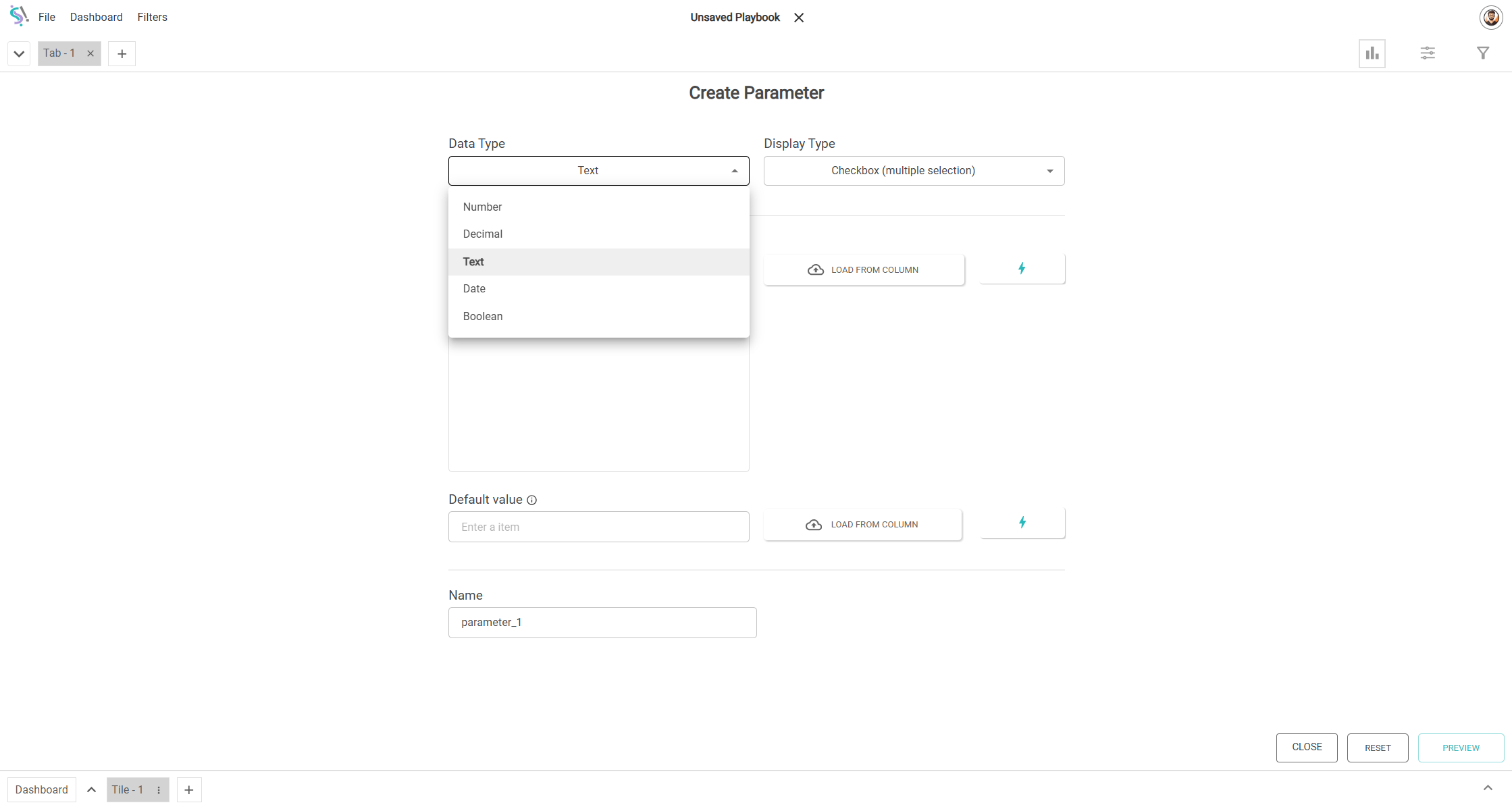Add a new tile with plus icon
This screenshot has height=807, width=1512.
[x=189, y=790]
